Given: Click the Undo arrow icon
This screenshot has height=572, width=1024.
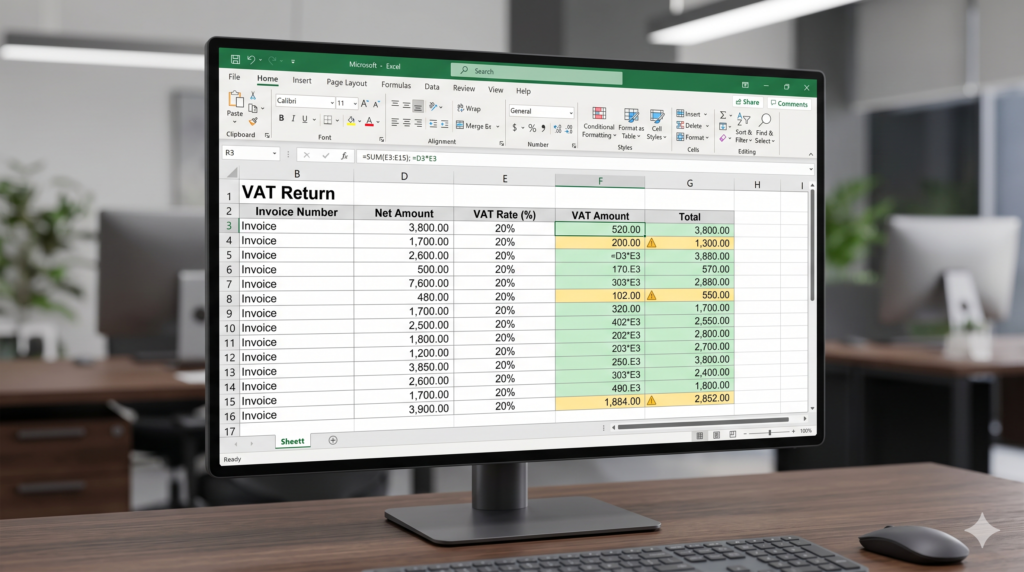Looking at the screenshot, I should click(x=251, y=60).
